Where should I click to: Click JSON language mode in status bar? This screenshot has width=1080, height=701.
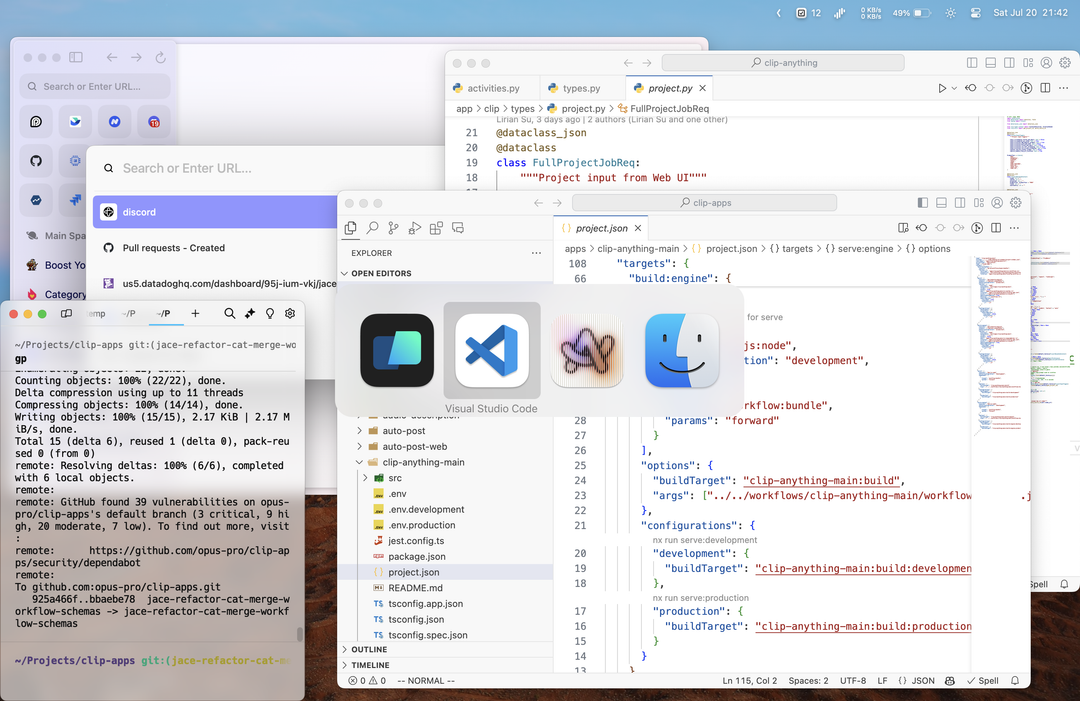click(x=916, y=681)
